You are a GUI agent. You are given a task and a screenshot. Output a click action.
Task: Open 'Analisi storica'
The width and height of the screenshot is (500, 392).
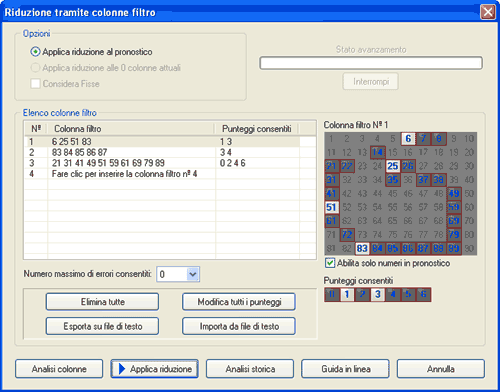point(250,369)
